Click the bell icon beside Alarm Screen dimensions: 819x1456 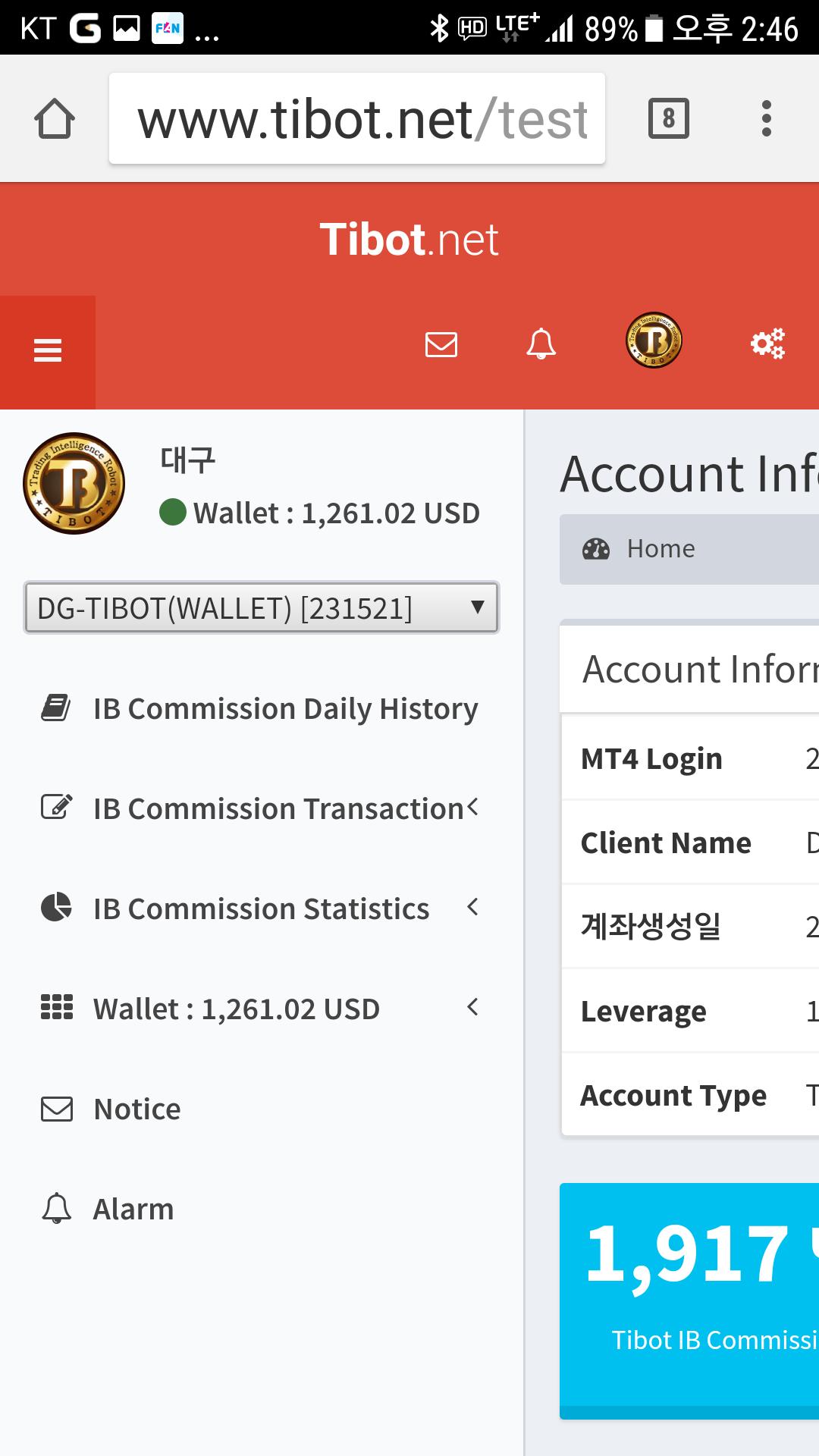(x=56, y=1209)
